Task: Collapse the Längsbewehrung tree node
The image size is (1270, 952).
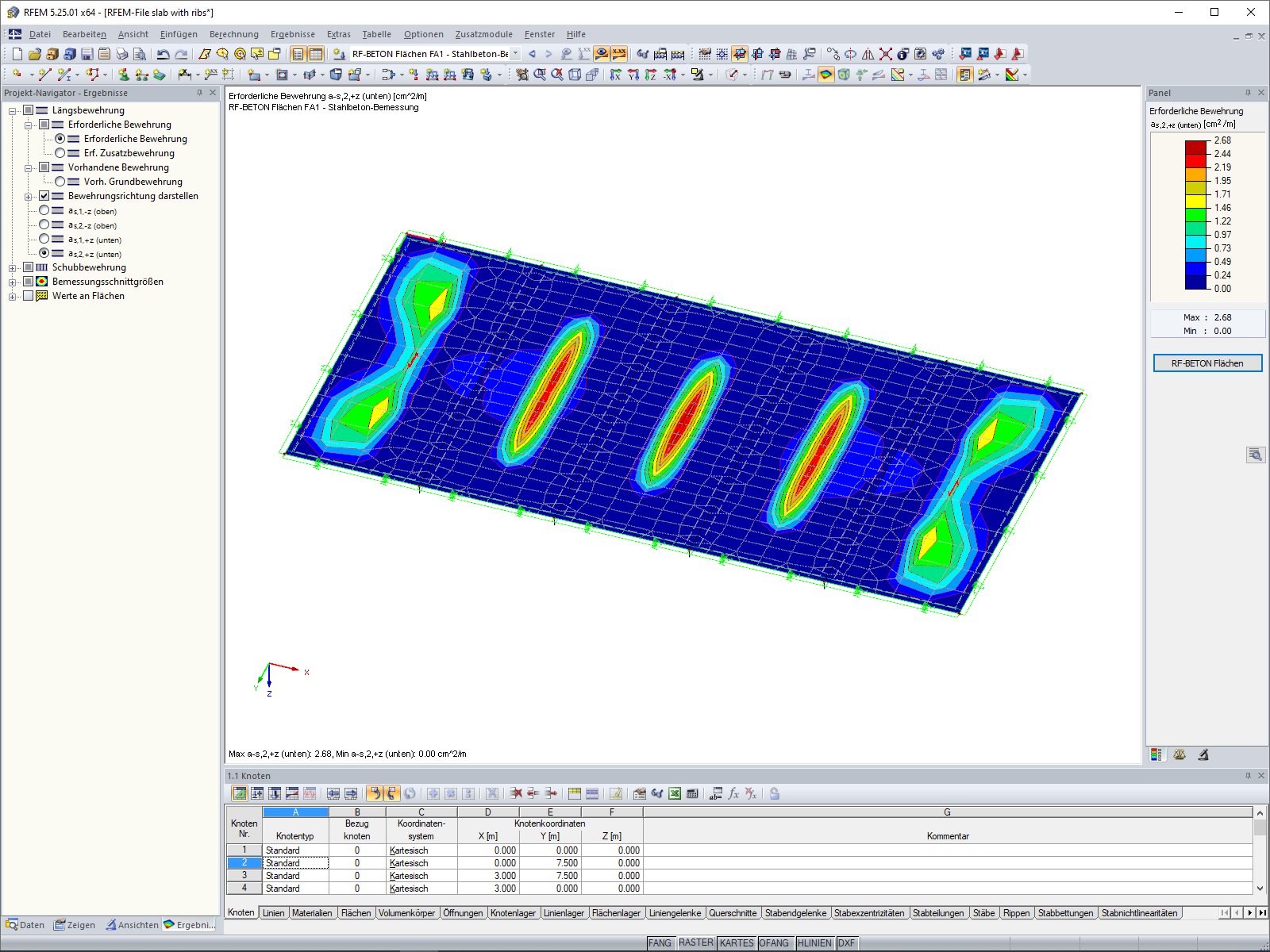Action: coord(13,111)
